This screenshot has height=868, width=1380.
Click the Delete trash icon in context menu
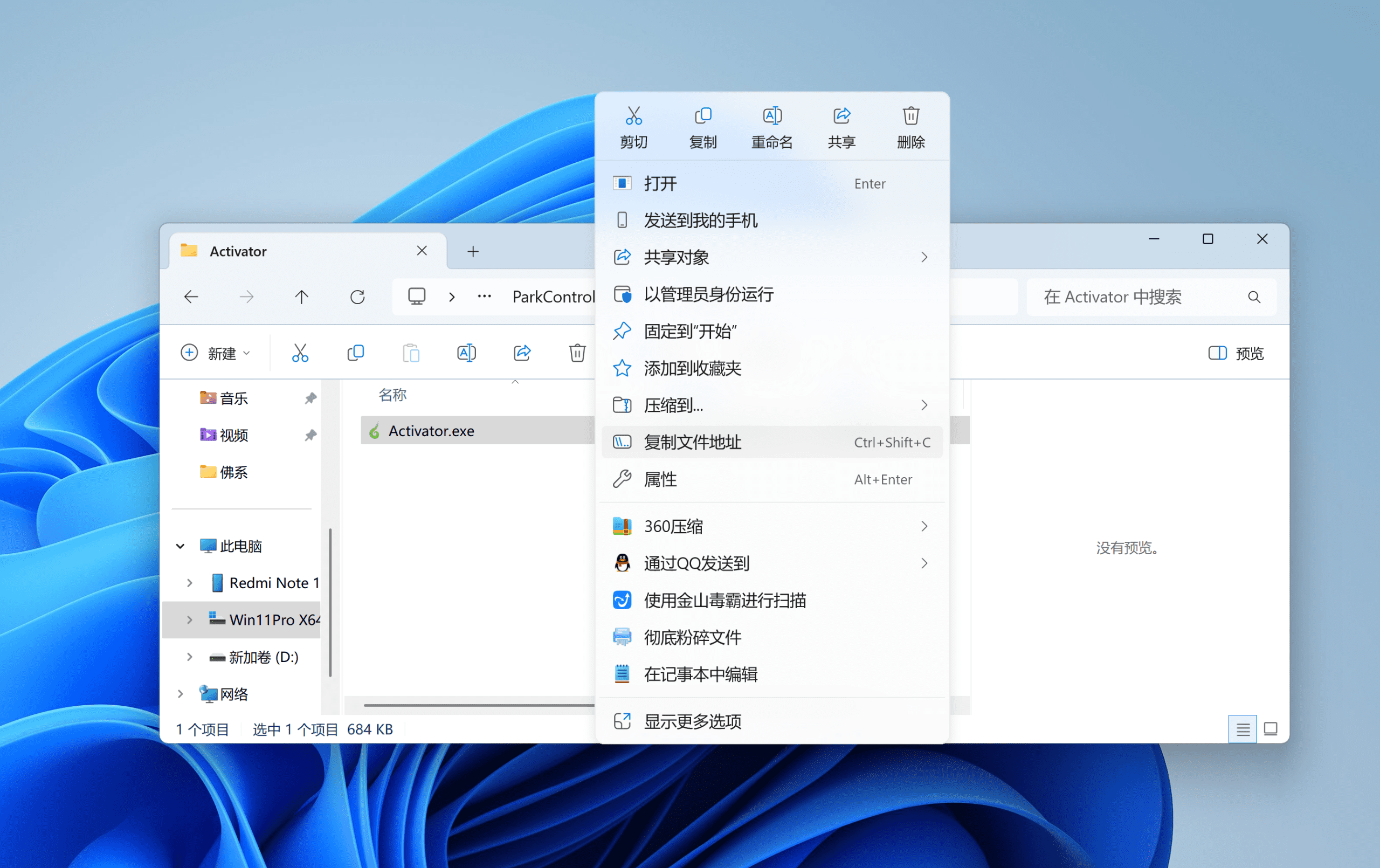(910, 117)
